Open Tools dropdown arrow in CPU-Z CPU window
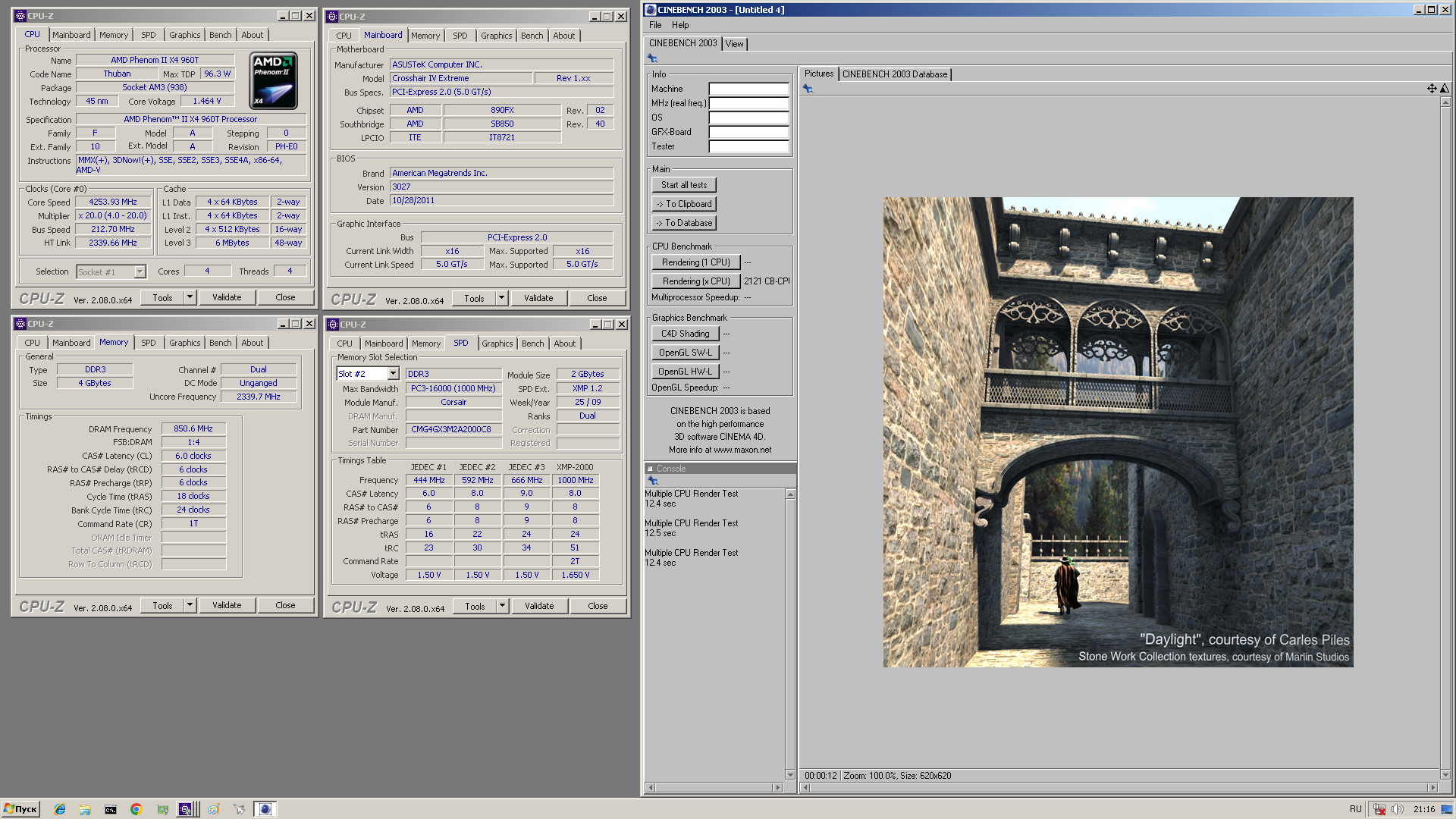The image size is (1456, 819). point(190,297)
